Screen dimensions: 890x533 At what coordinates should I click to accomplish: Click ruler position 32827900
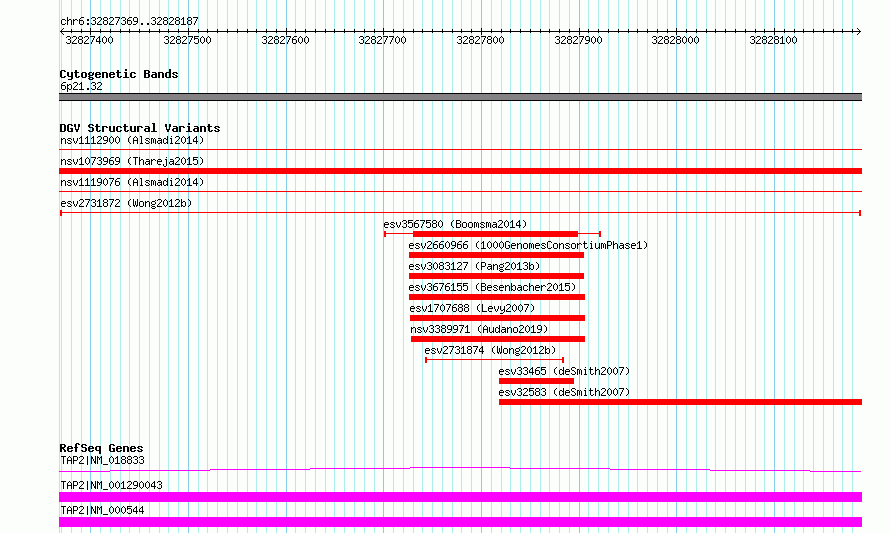pos(578,40)
